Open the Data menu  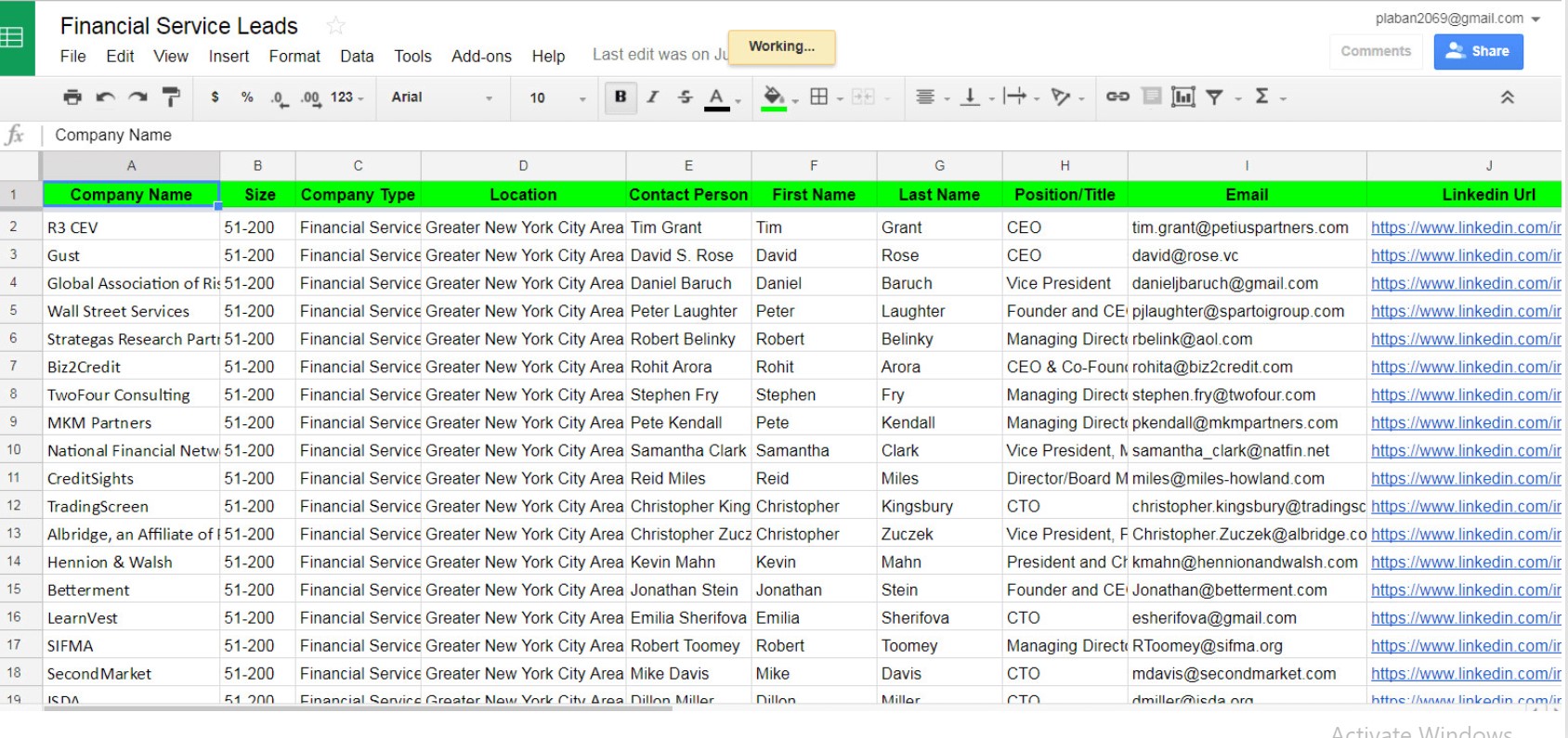(x=357, y=57)
